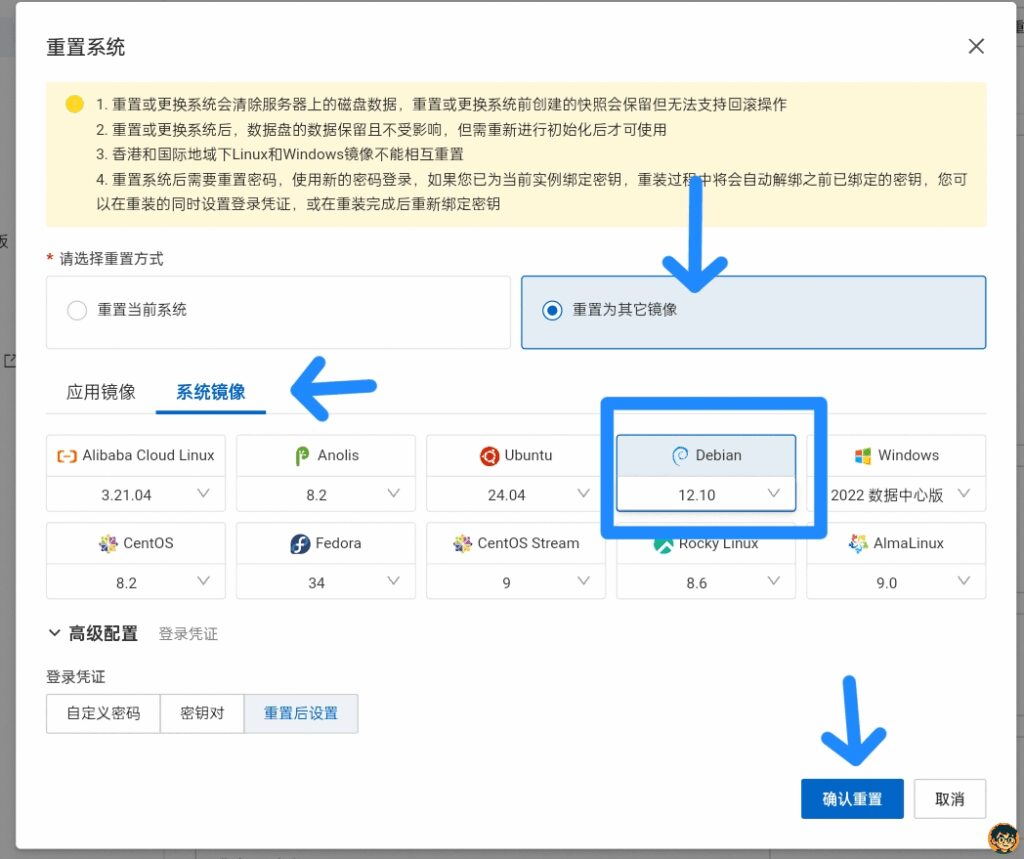Select the 重置当前系统 radio option
The width and height of the screenshot is (1024, 859).
coord(278,312)
